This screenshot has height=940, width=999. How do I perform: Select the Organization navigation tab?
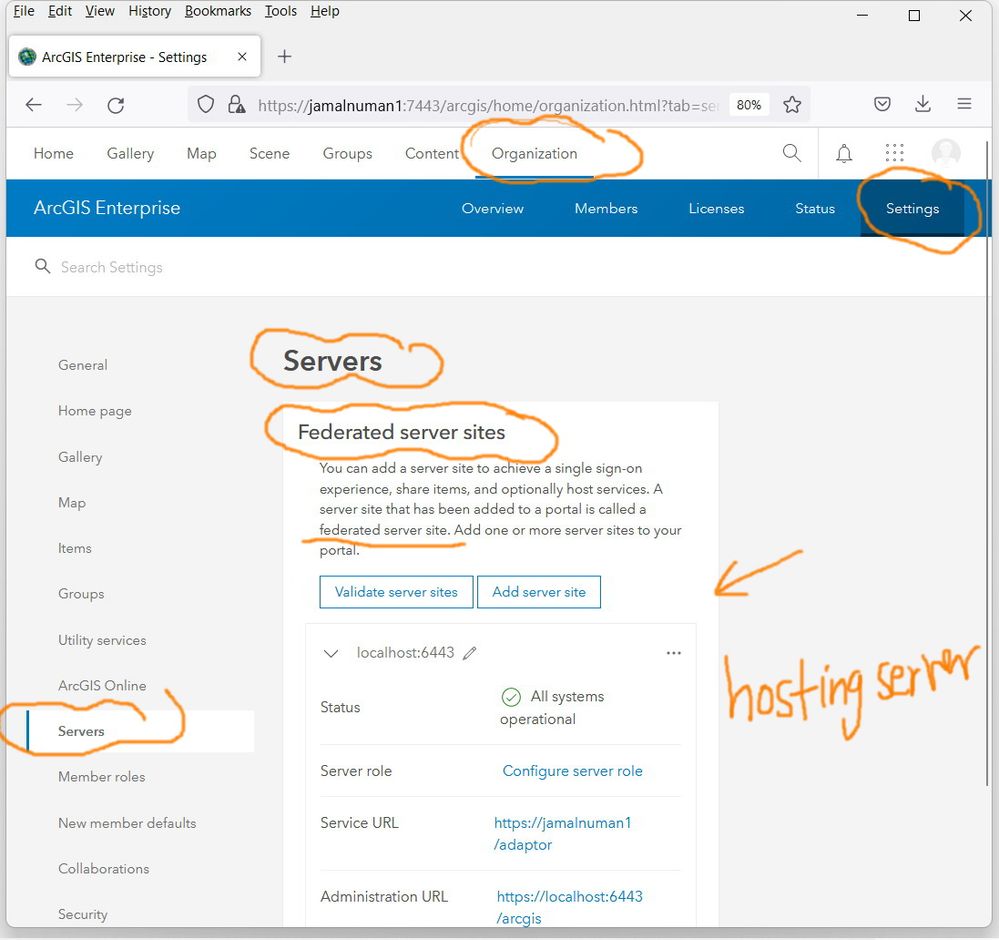(535, 154)
